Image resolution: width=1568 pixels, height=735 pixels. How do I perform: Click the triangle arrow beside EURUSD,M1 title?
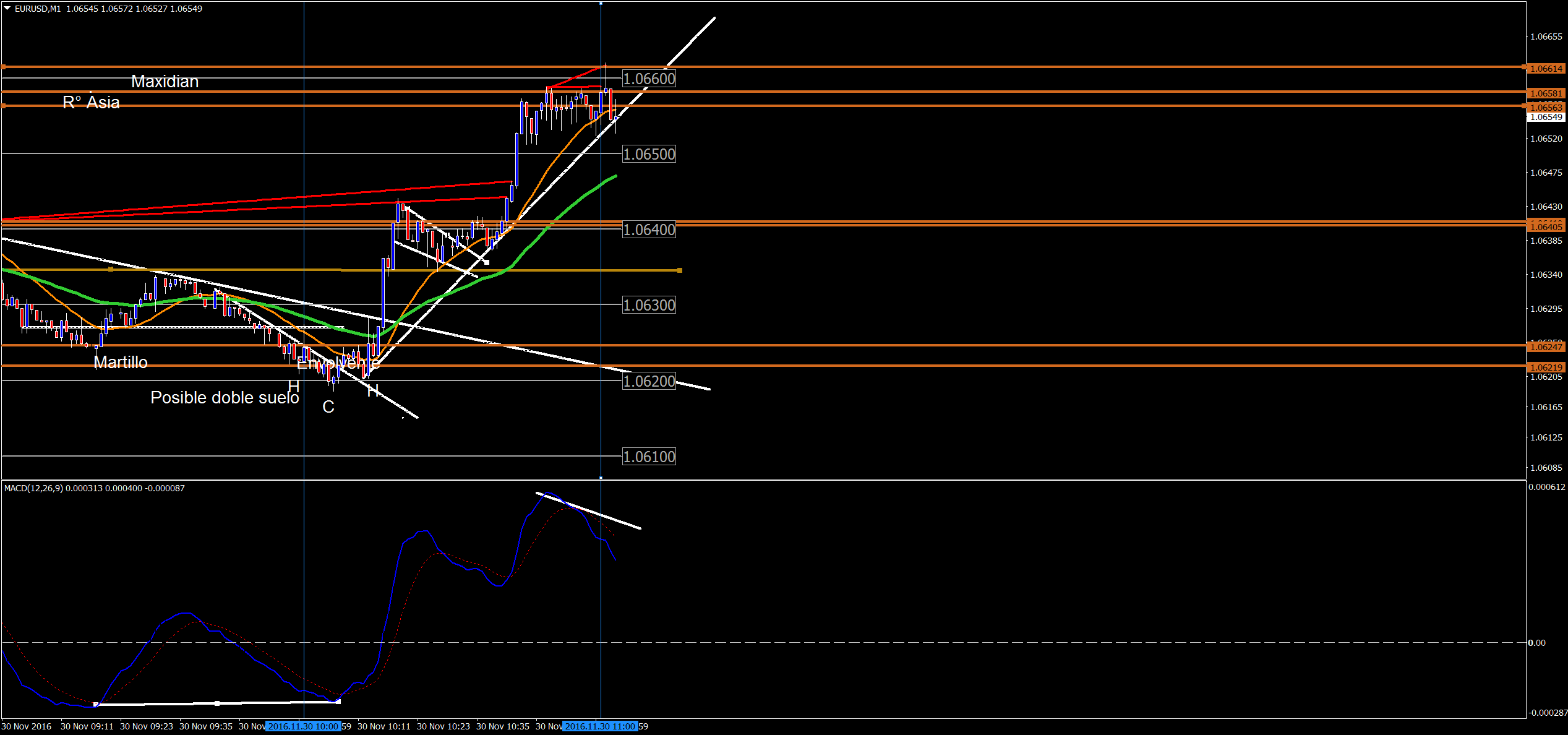point(7,9)
